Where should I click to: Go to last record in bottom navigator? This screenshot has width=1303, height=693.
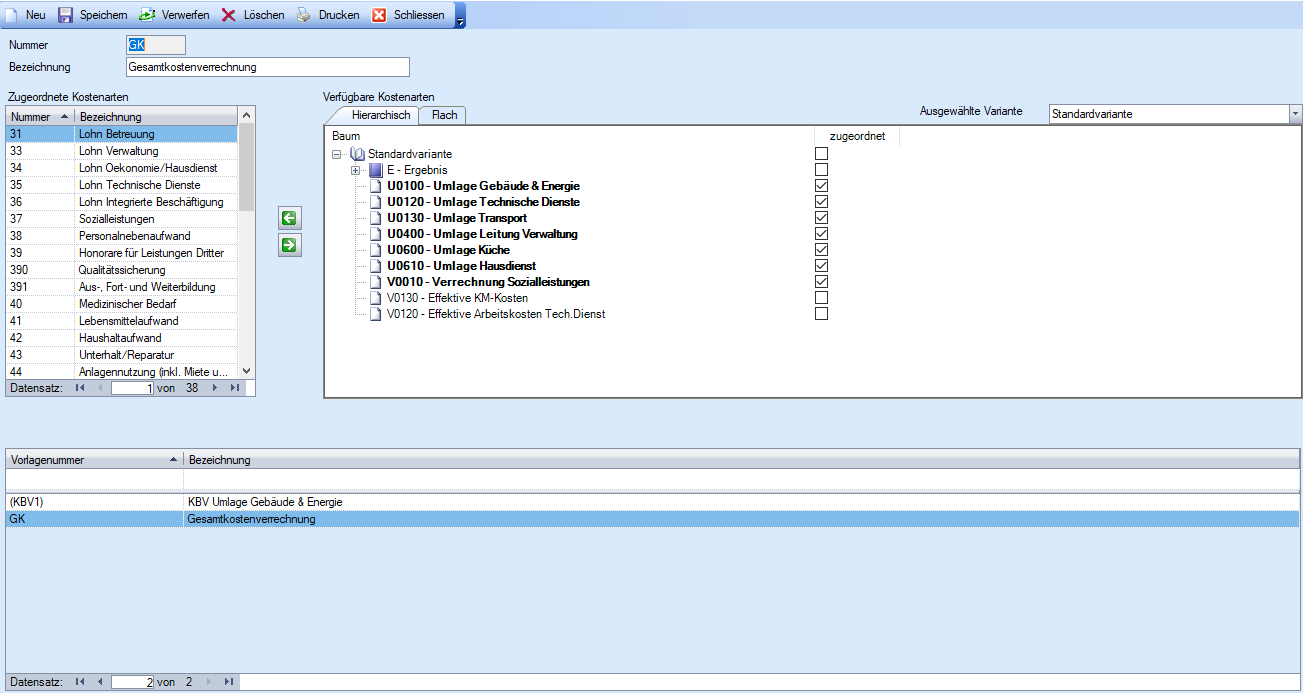[x=229, y=681]
